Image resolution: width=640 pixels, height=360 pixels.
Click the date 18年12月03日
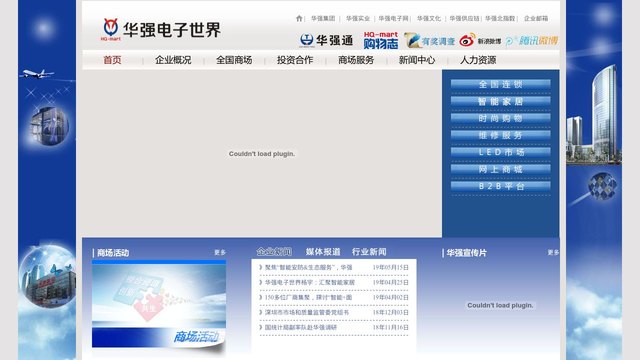[x=391, y=312]
